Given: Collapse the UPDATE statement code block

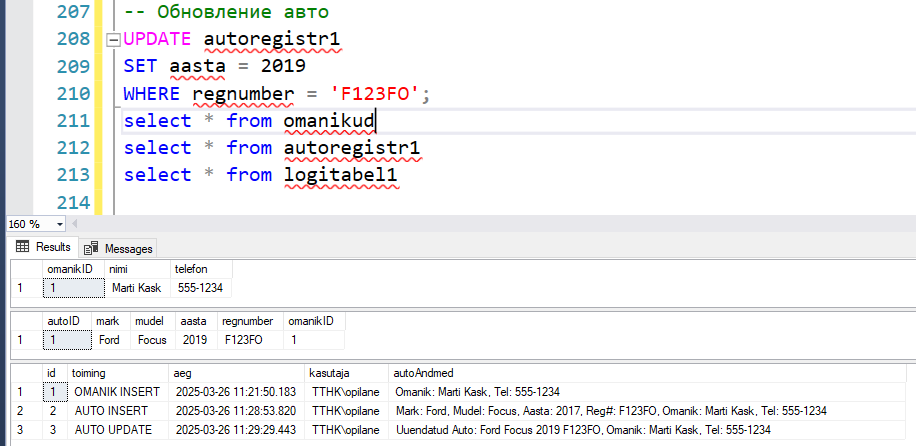Looking at the screenshot, I should coord(113,40).
